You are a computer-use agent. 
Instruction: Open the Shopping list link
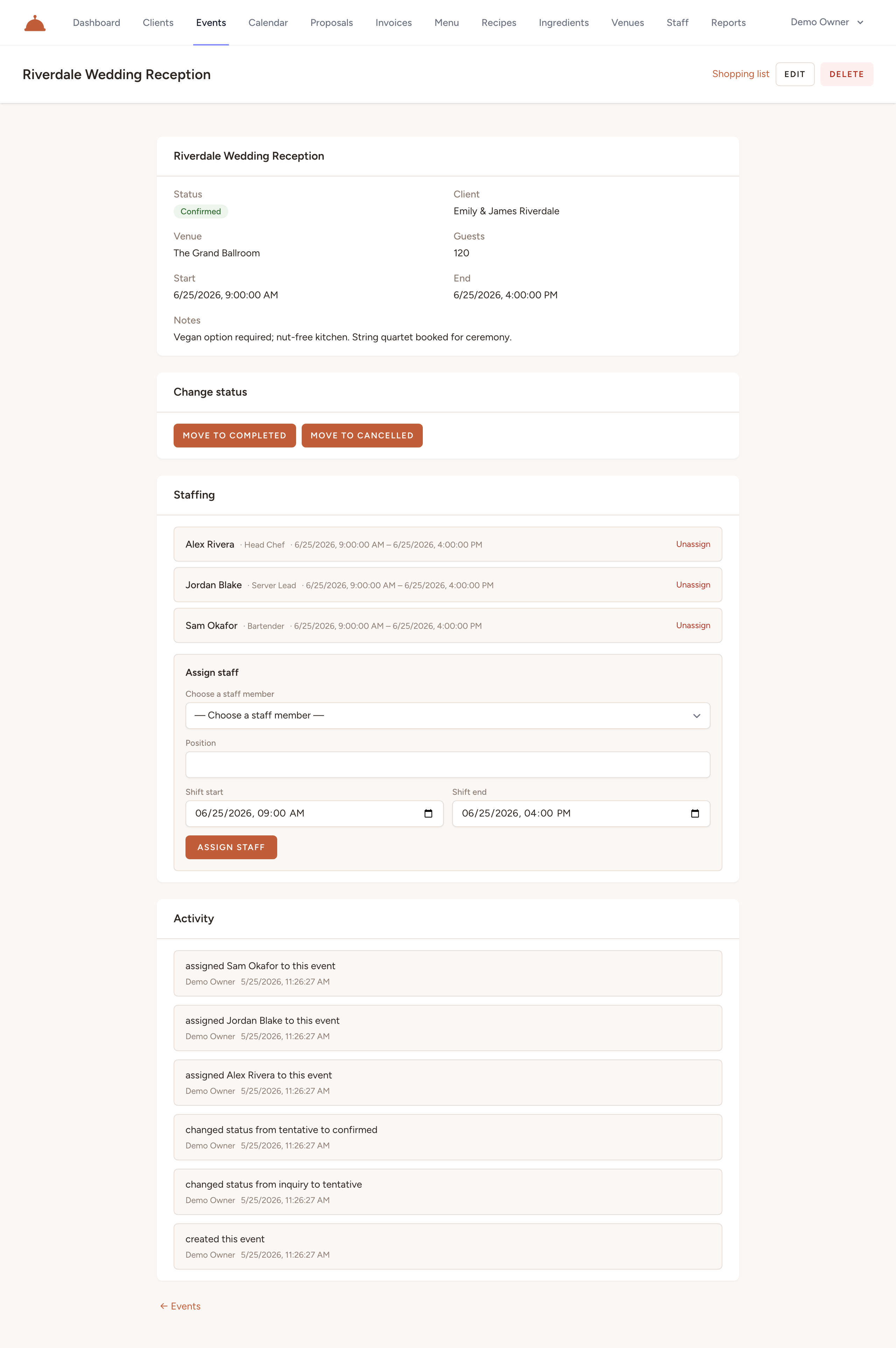point(741,74)
